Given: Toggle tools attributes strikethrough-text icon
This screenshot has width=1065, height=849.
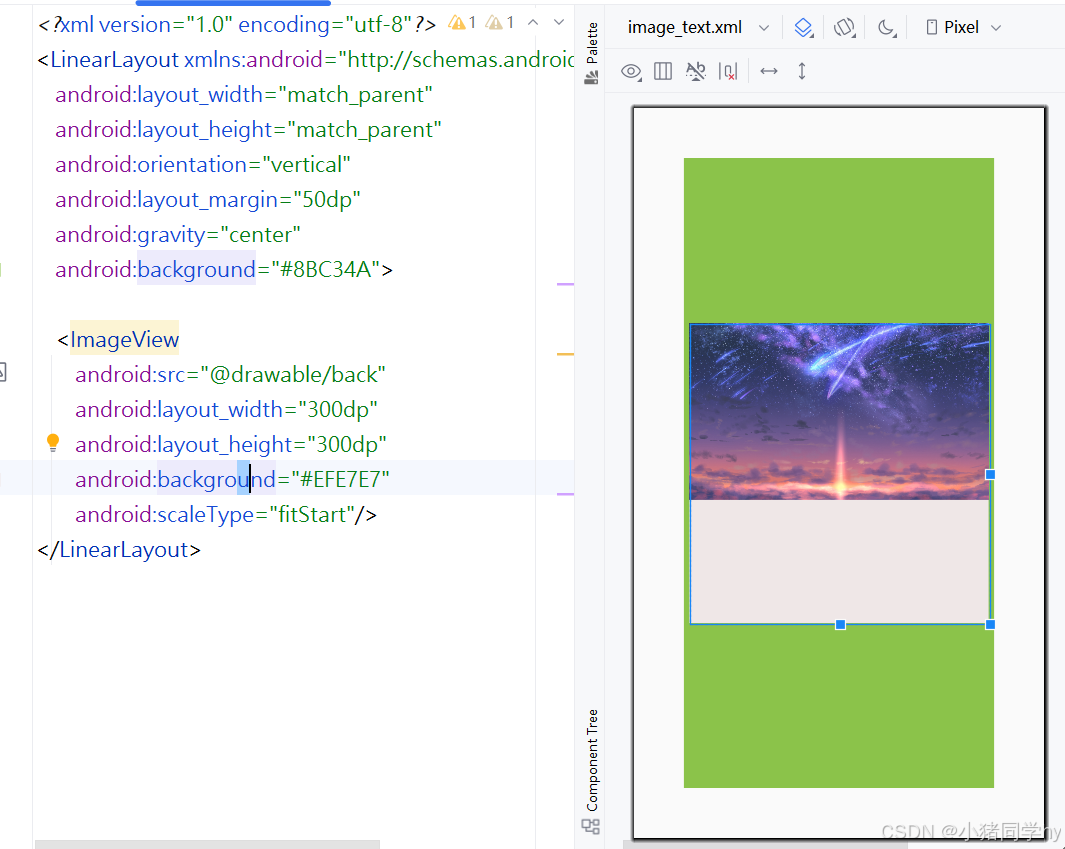Looking at the screenshot, I should (696, 71).
